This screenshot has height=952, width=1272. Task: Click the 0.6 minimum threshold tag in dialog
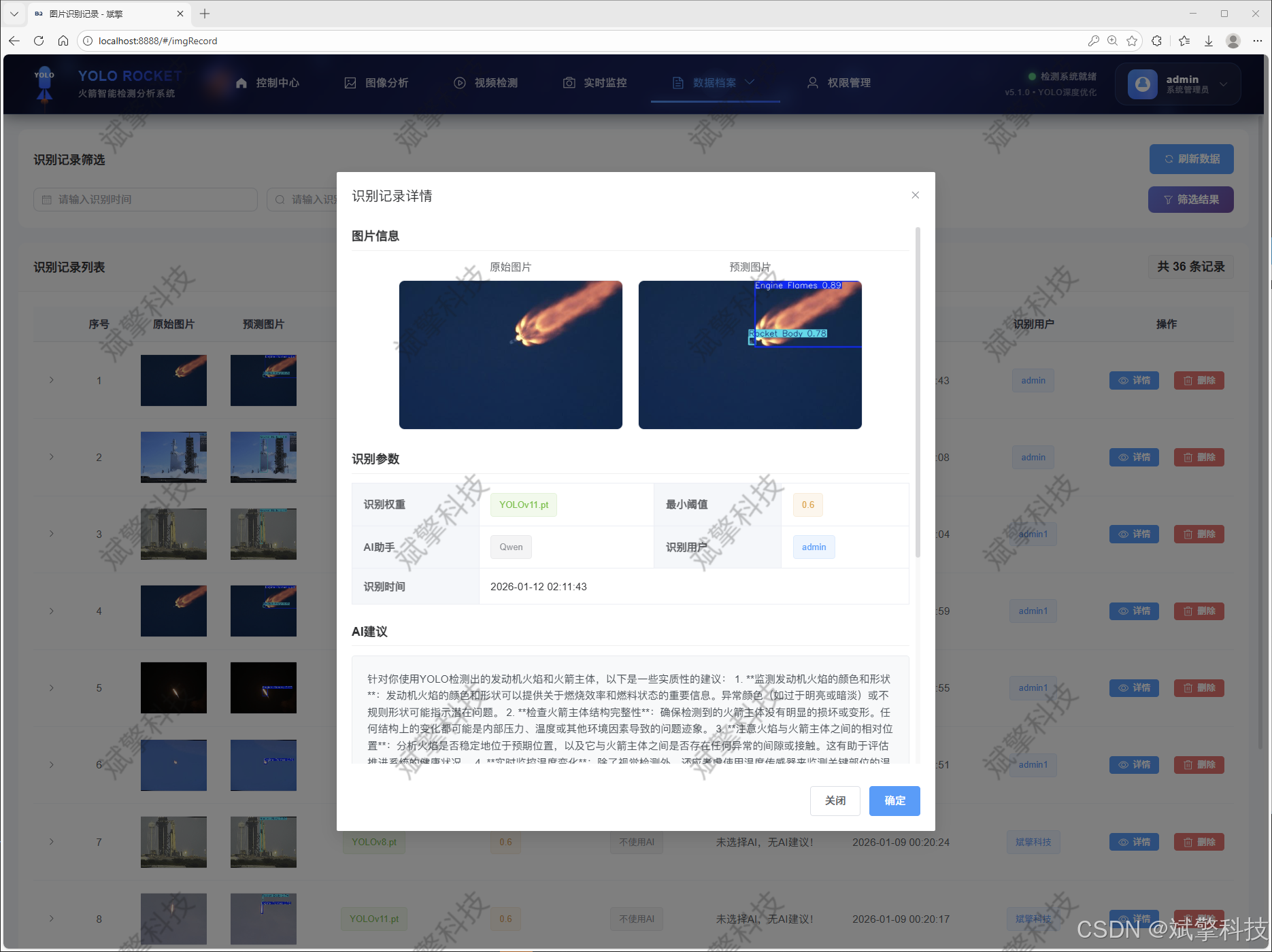click(807, 505)
